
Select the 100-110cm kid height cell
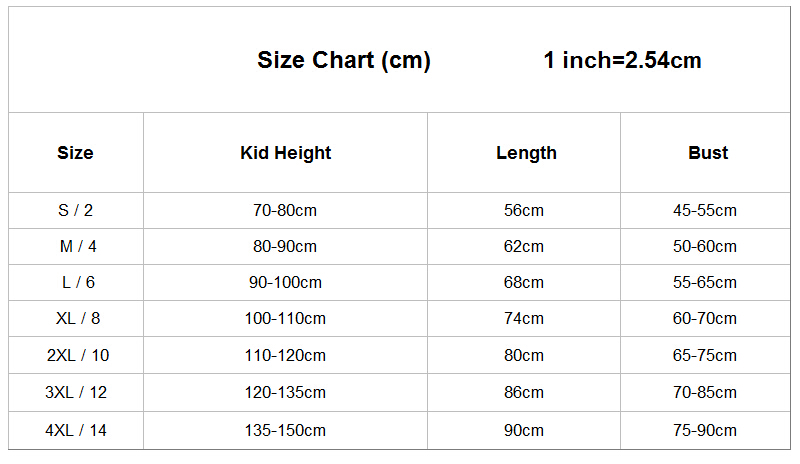[x=285, y=319]
